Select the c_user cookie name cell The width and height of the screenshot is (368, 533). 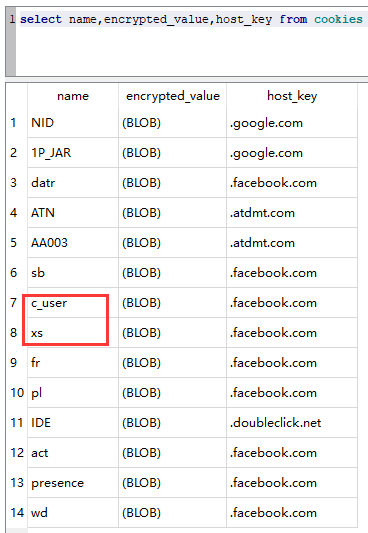73,303
